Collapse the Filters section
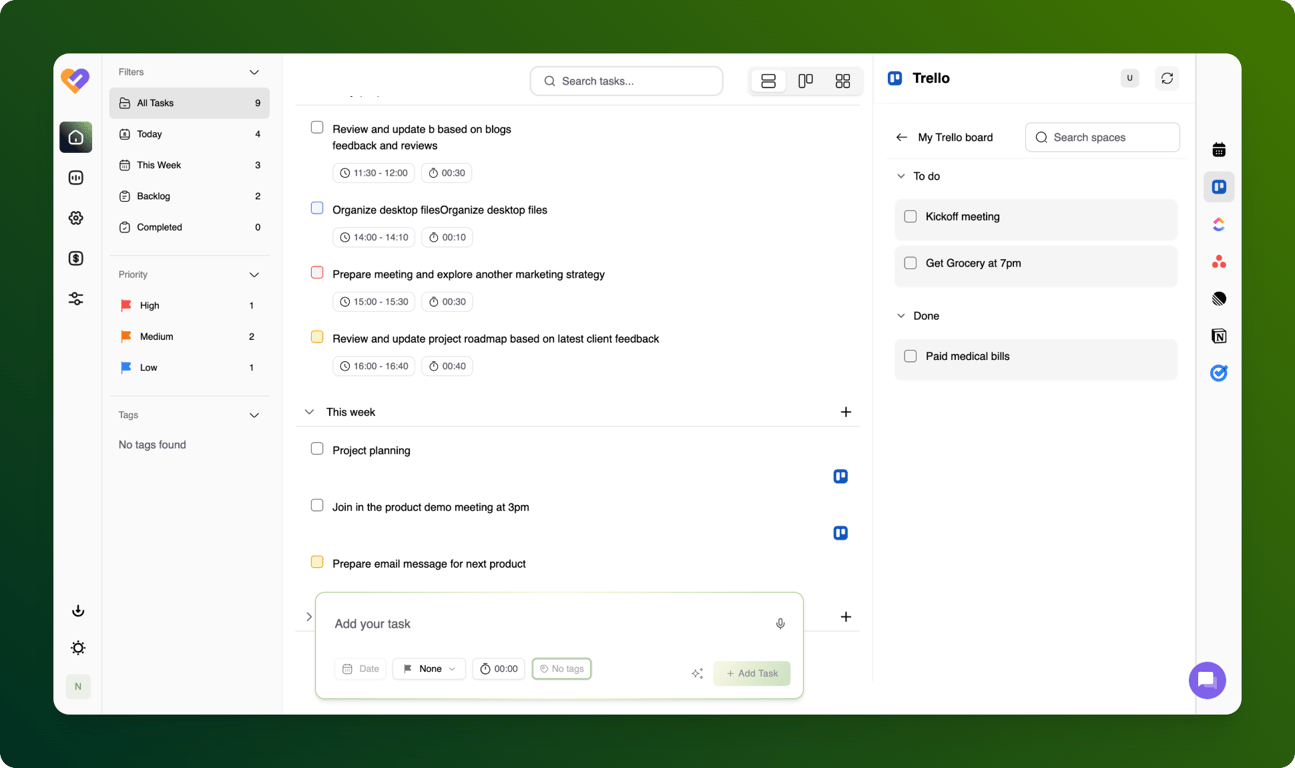Image resolution: width=1295 pixels, height=768 pixels. click(254, 72)
